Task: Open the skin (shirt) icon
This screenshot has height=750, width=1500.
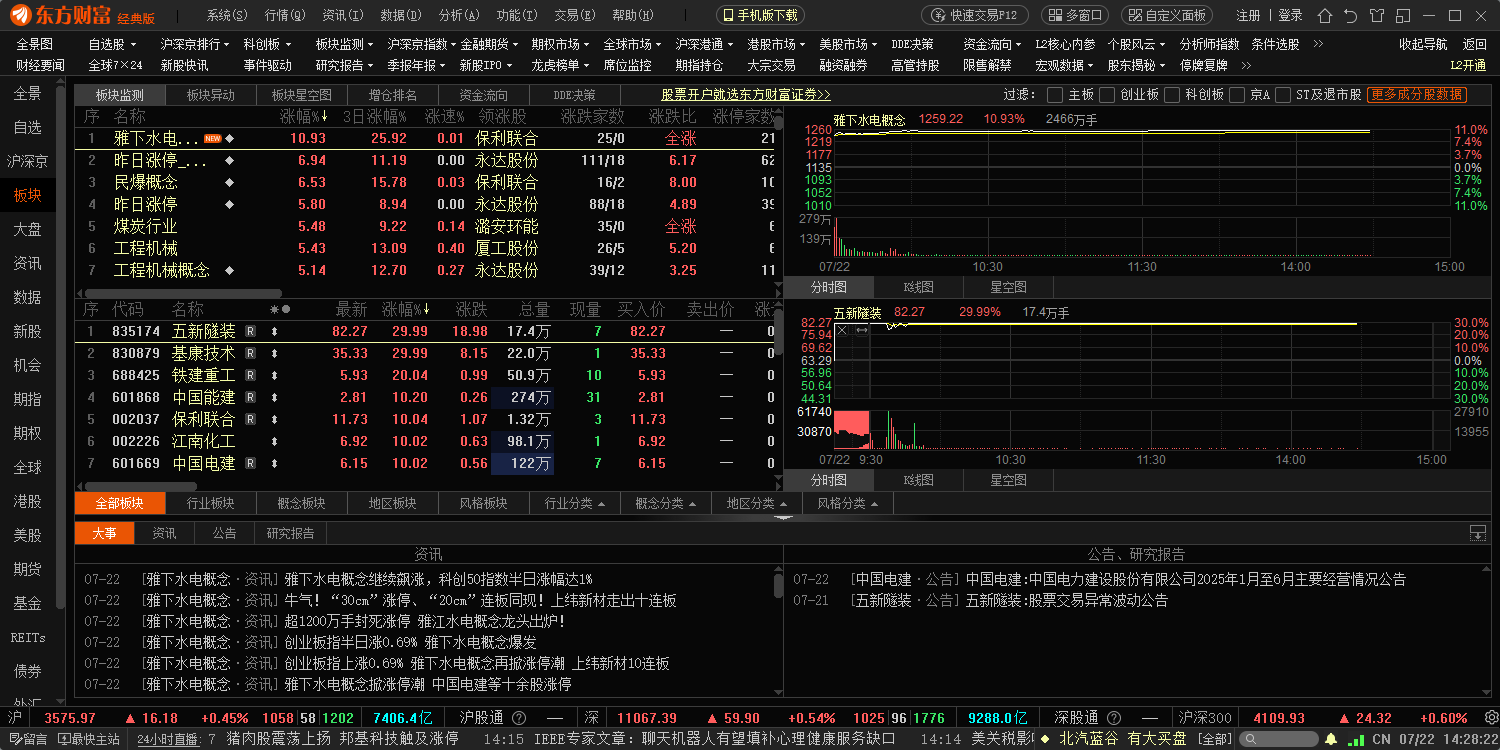Action: (1377, 15)
